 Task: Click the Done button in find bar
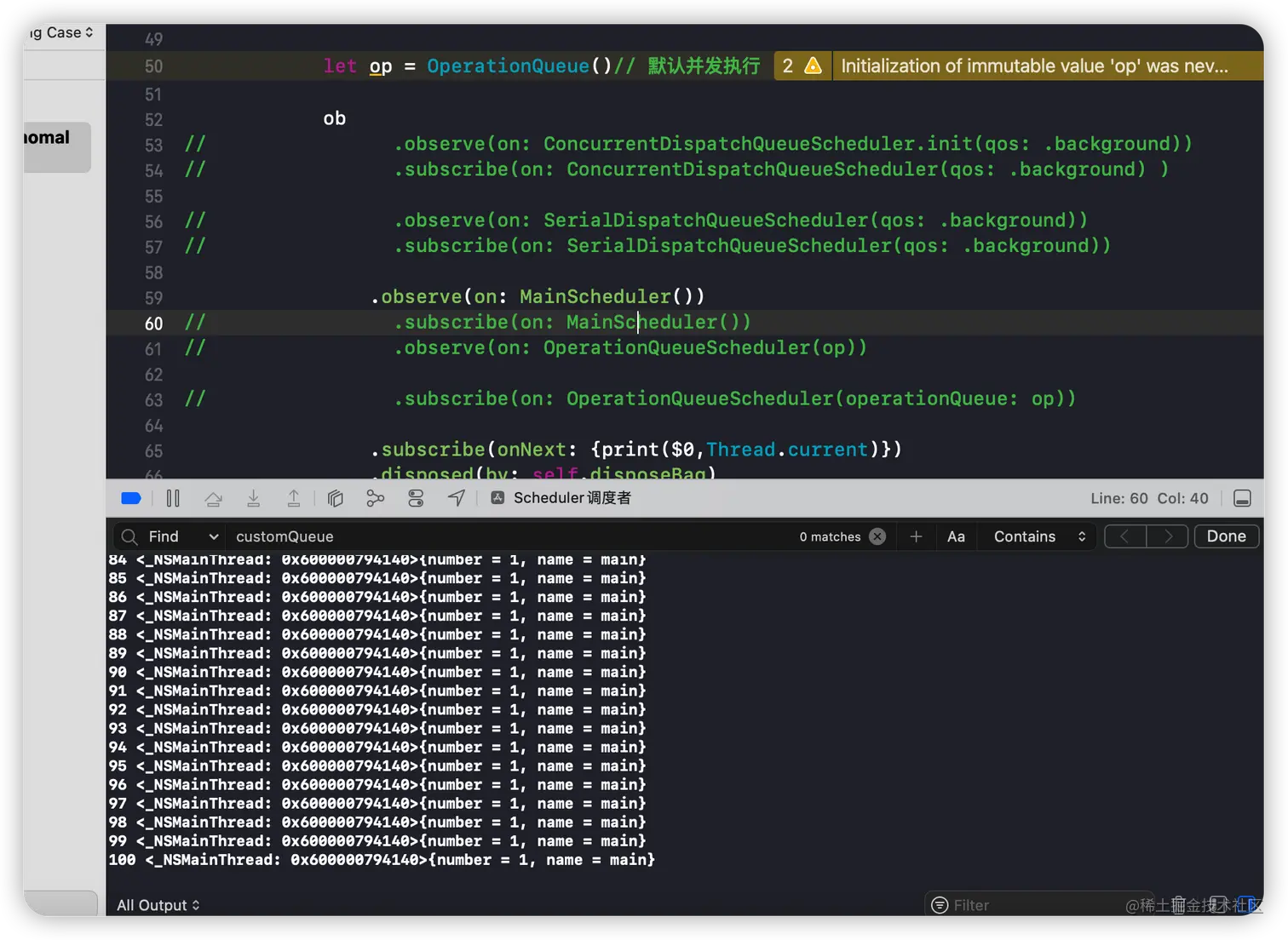click(x=1226, y=536)
